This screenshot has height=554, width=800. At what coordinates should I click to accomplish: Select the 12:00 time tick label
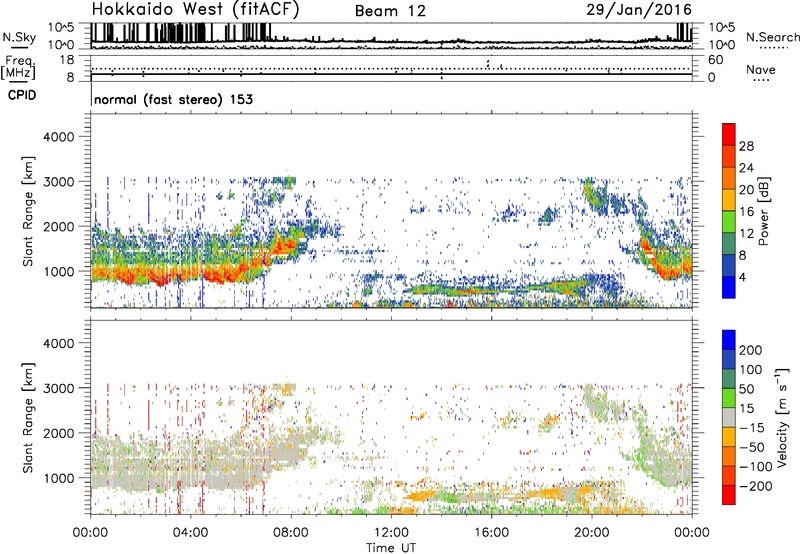click(391, 533)
